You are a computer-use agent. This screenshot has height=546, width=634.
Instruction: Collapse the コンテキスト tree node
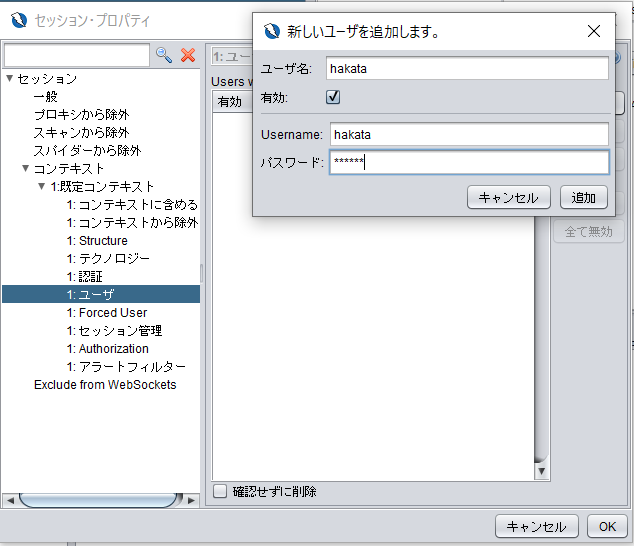[x=25, y=168]
